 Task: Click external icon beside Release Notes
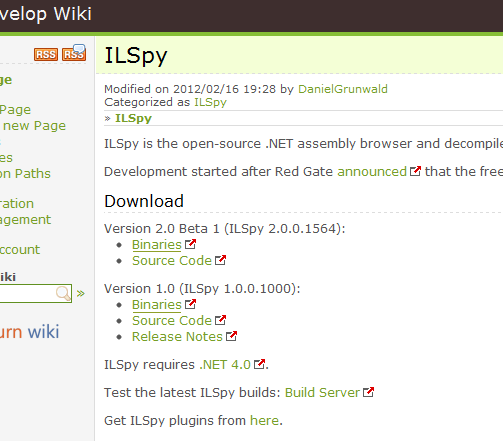click(231, 336)
